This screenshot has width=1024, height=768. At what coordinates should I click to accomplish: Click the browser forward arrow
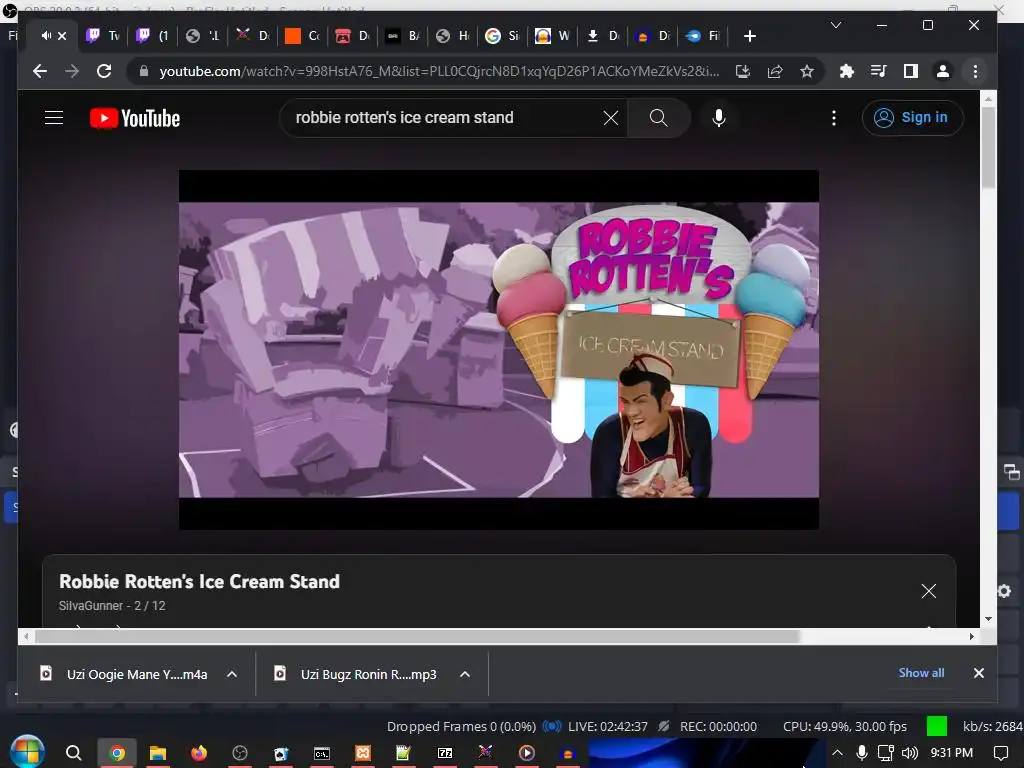(72, 71)
